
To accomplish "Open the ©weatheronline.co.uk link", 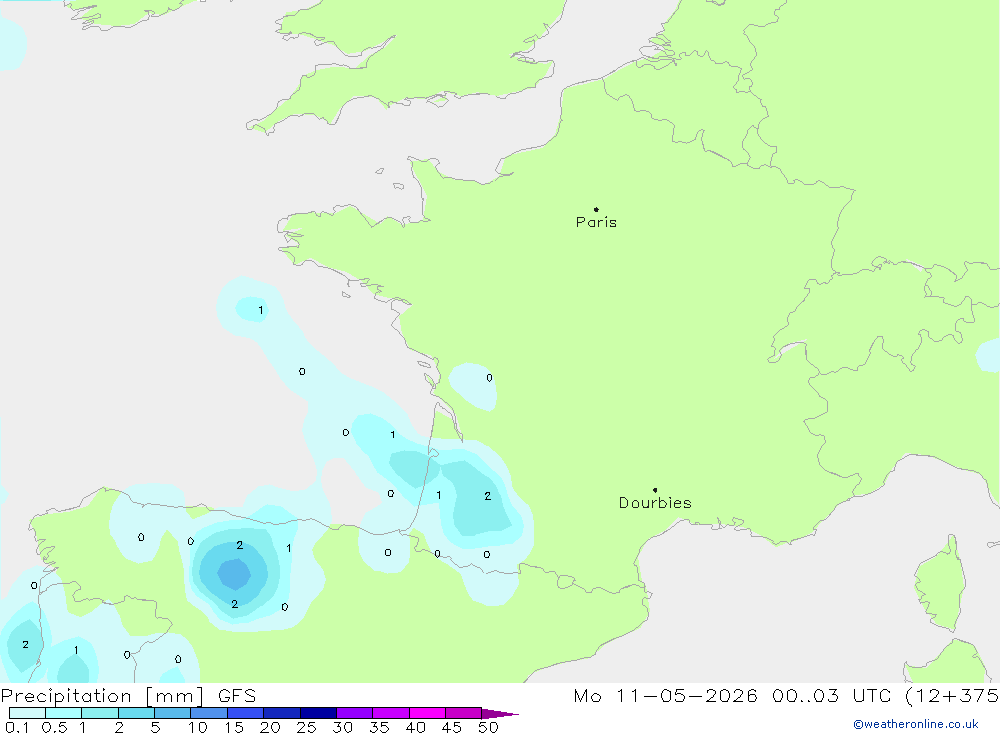I will pyautogui.click(x=916, y=724).
